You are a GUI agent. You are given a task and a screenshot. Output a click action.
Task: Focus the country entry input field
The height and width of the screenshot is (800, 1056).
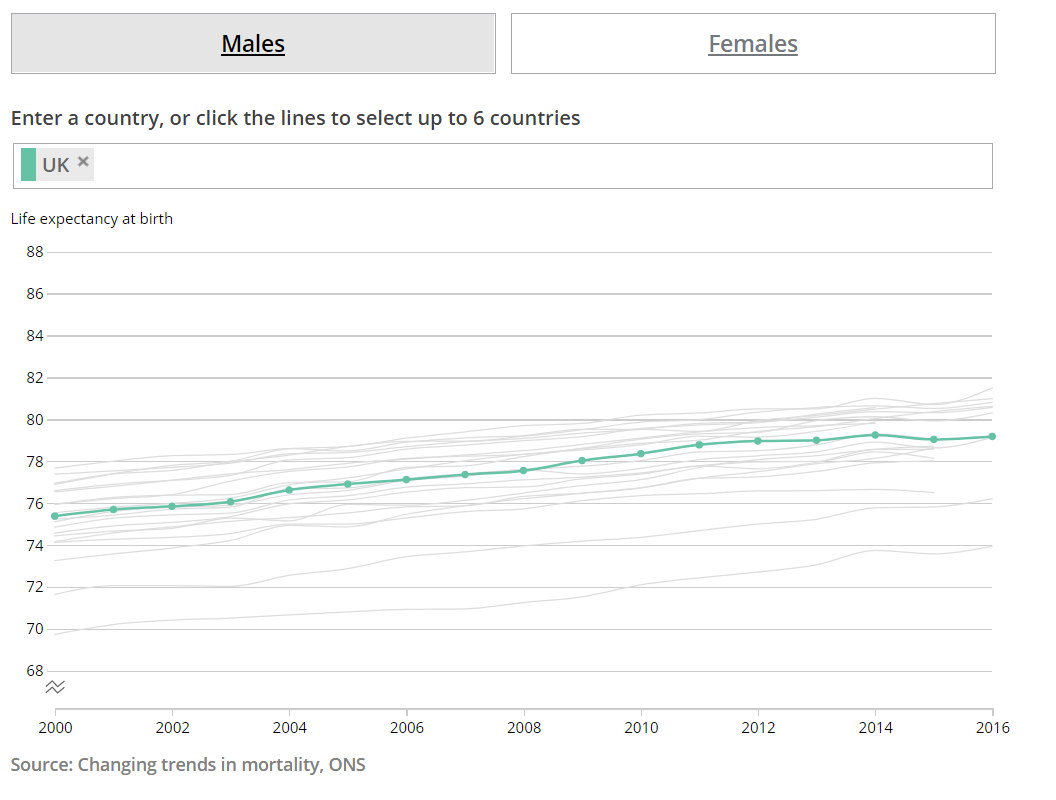(x=540, y=166)
